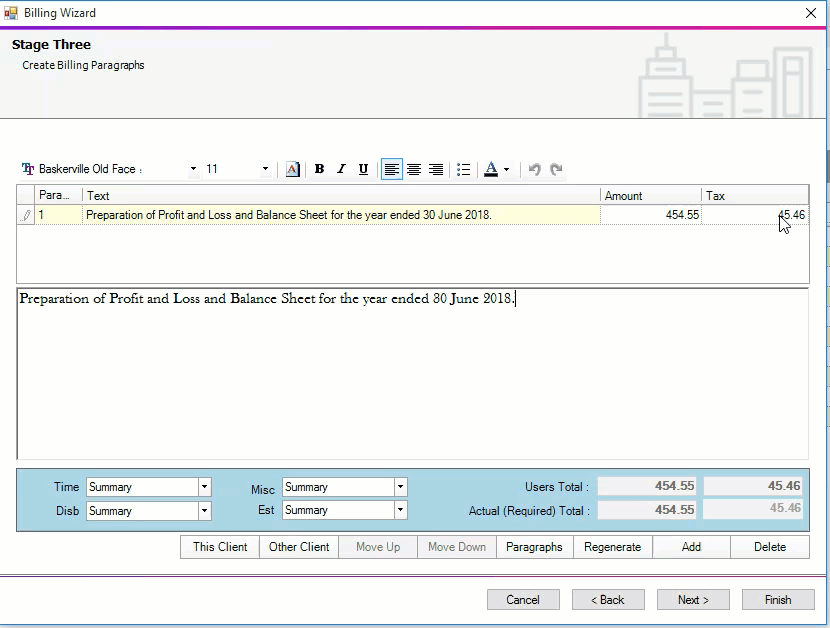Toggle underline formatting
The image size is (830, 628).
click(x=363, y=169)
